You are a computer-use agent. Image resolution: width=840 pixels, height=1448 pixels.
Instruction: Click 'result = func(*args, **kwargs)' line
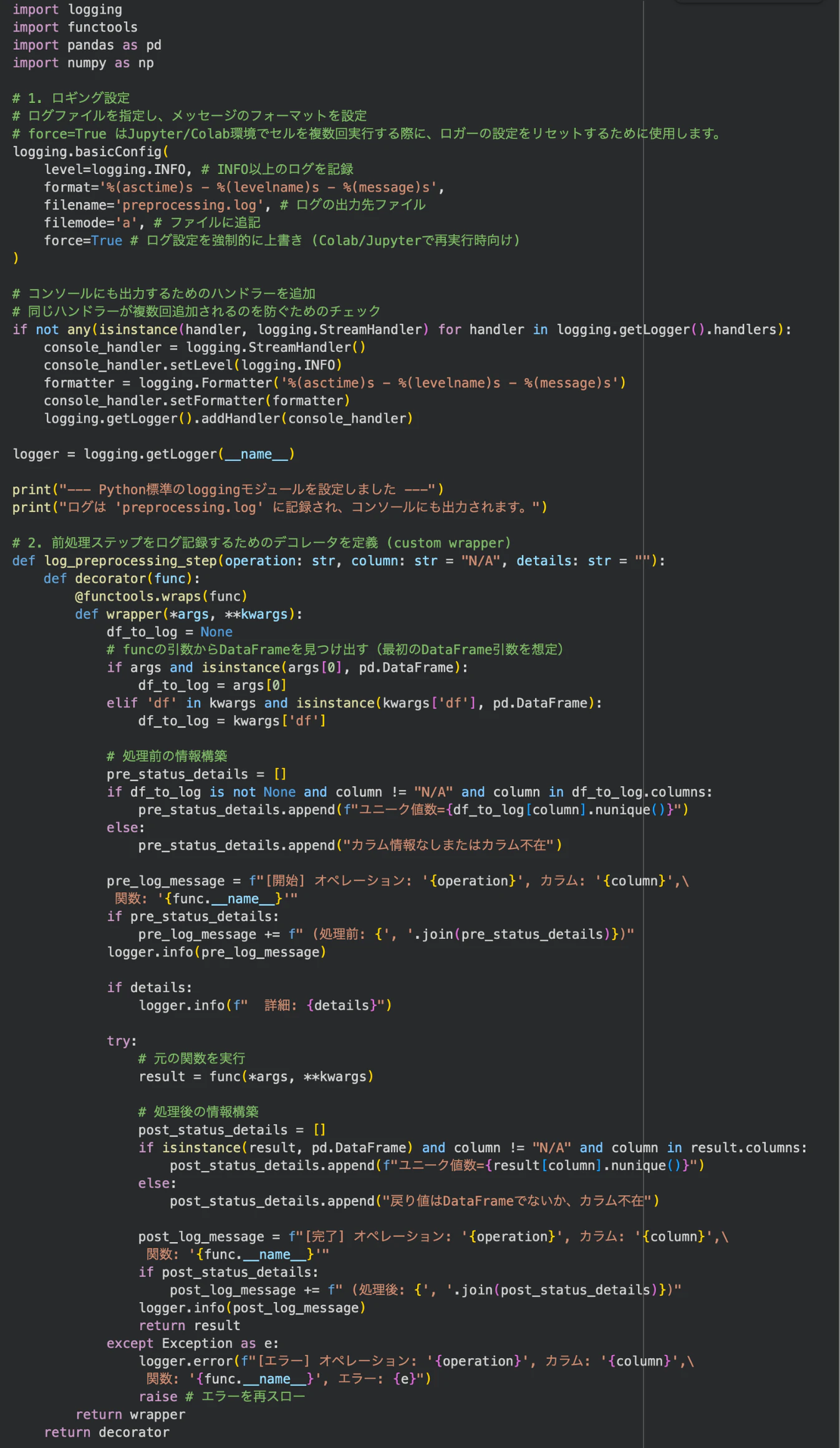pos(256,1076)
